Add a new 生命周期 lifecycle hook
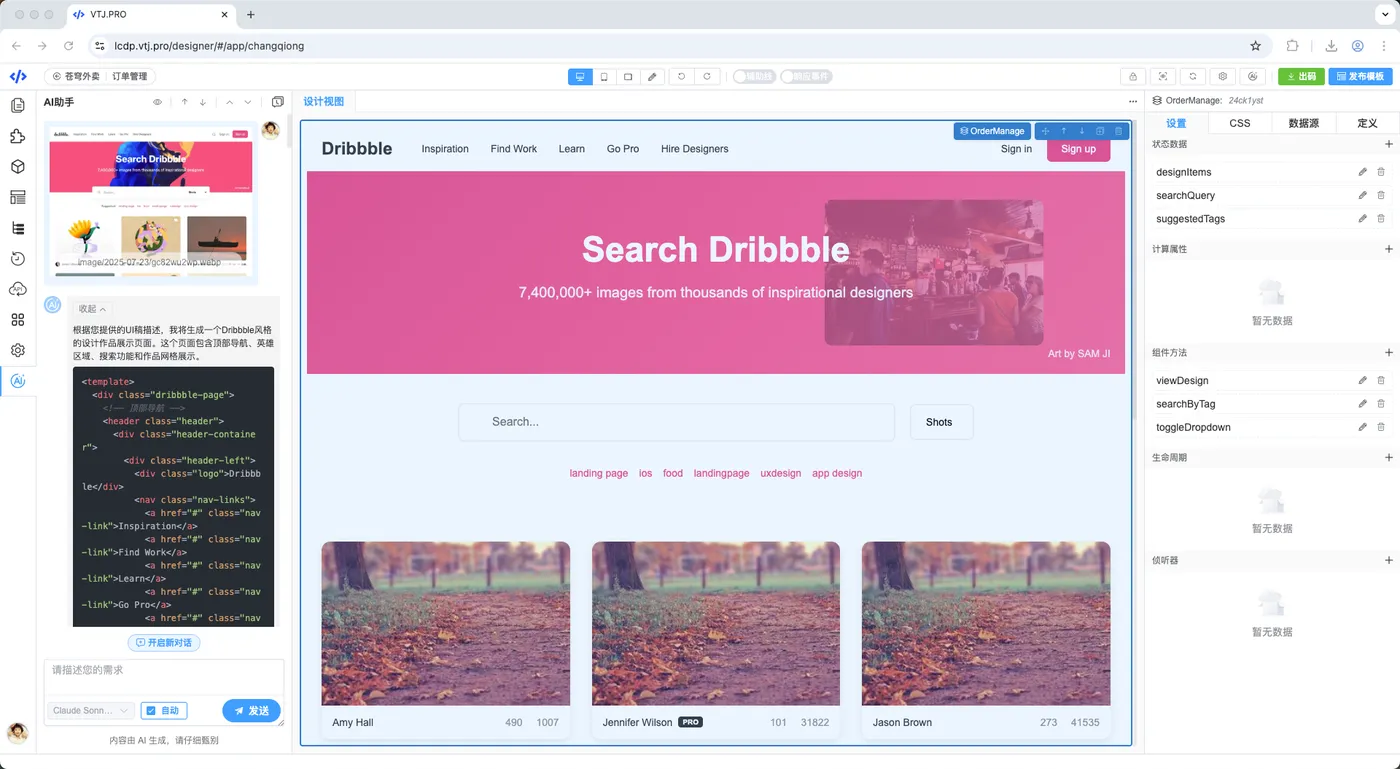The width and height of the screenshot is (1400, 769). (1388, 457)
